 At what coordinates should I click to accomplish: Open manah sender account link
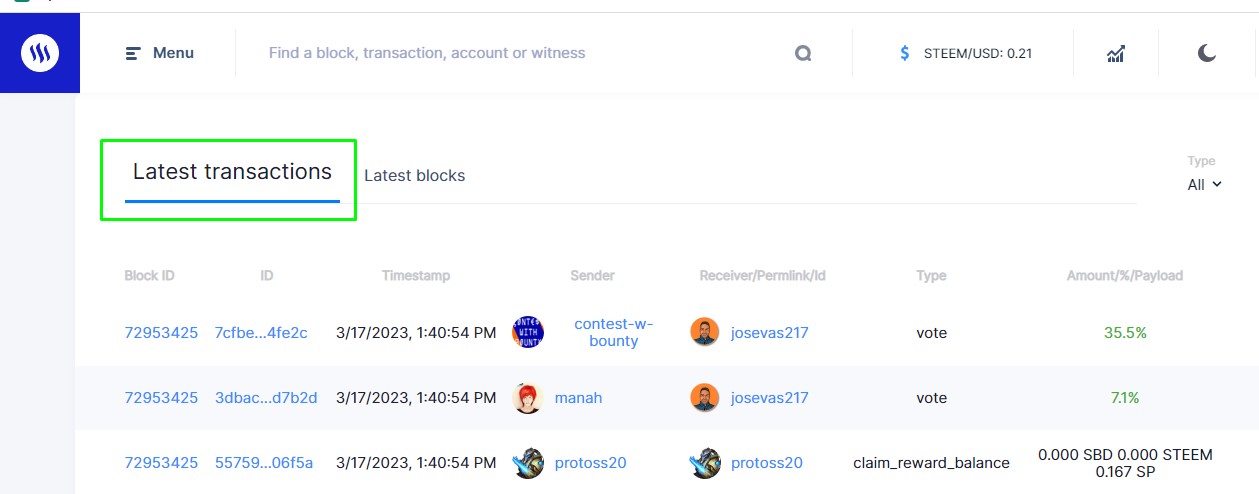point(578,398)
